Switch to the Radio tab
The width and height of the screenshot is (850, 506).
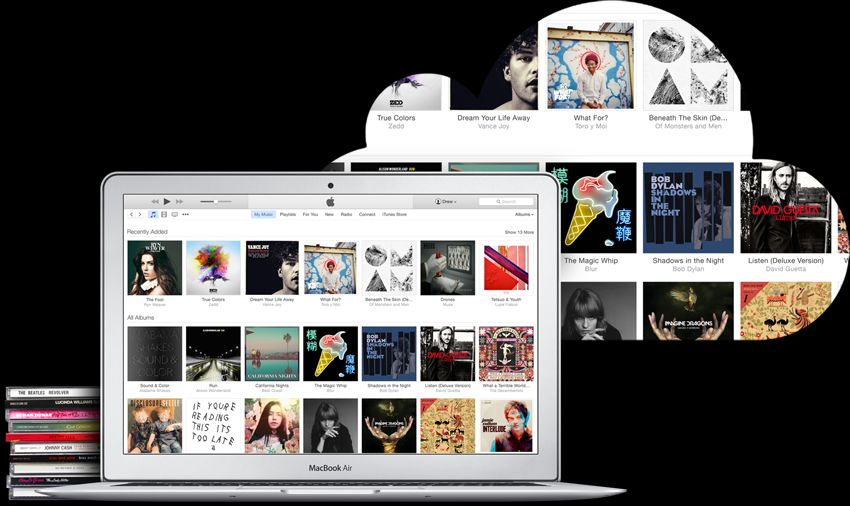tap(346, 215)
